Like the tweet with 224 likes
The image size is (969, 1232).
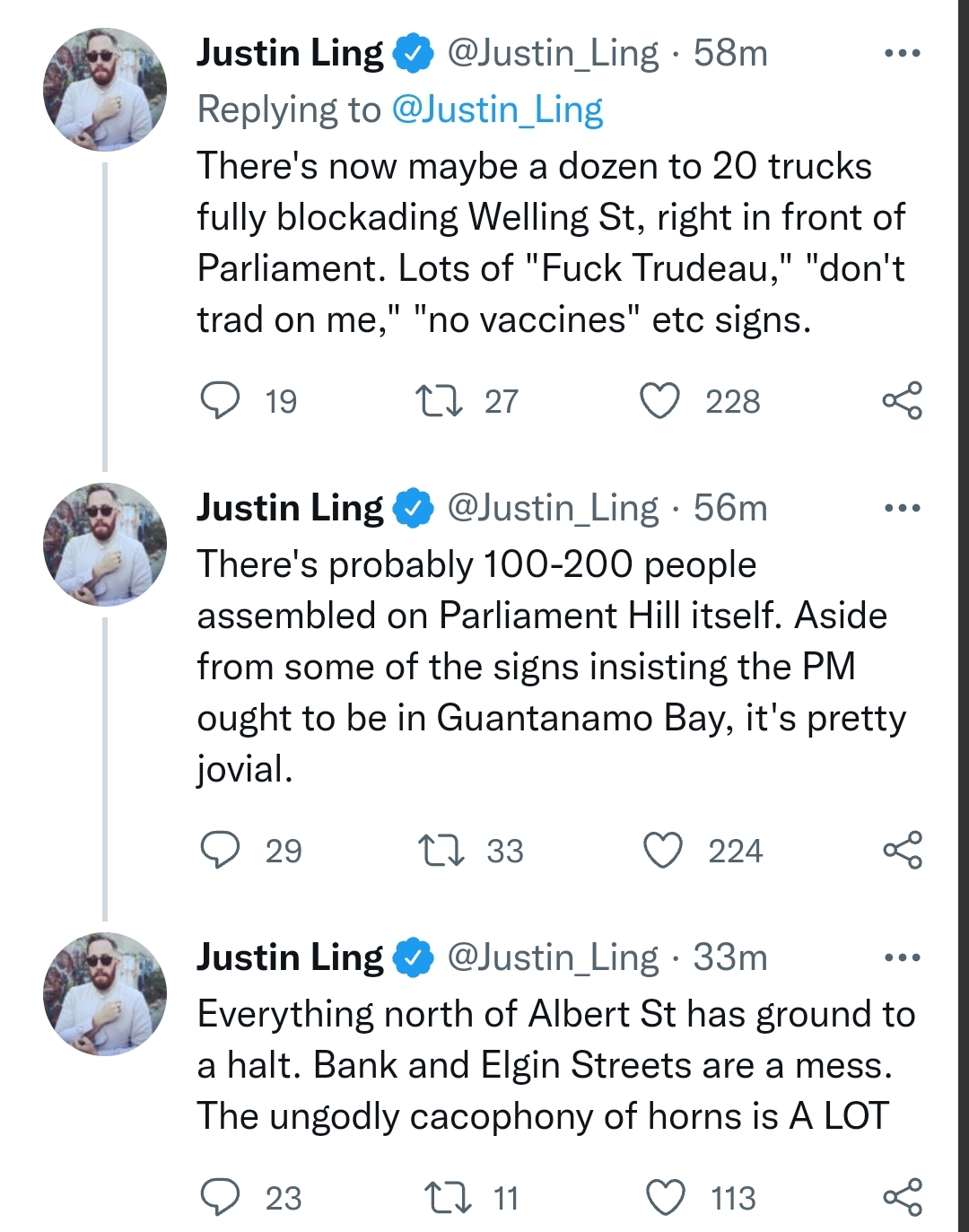coord(663,850)
